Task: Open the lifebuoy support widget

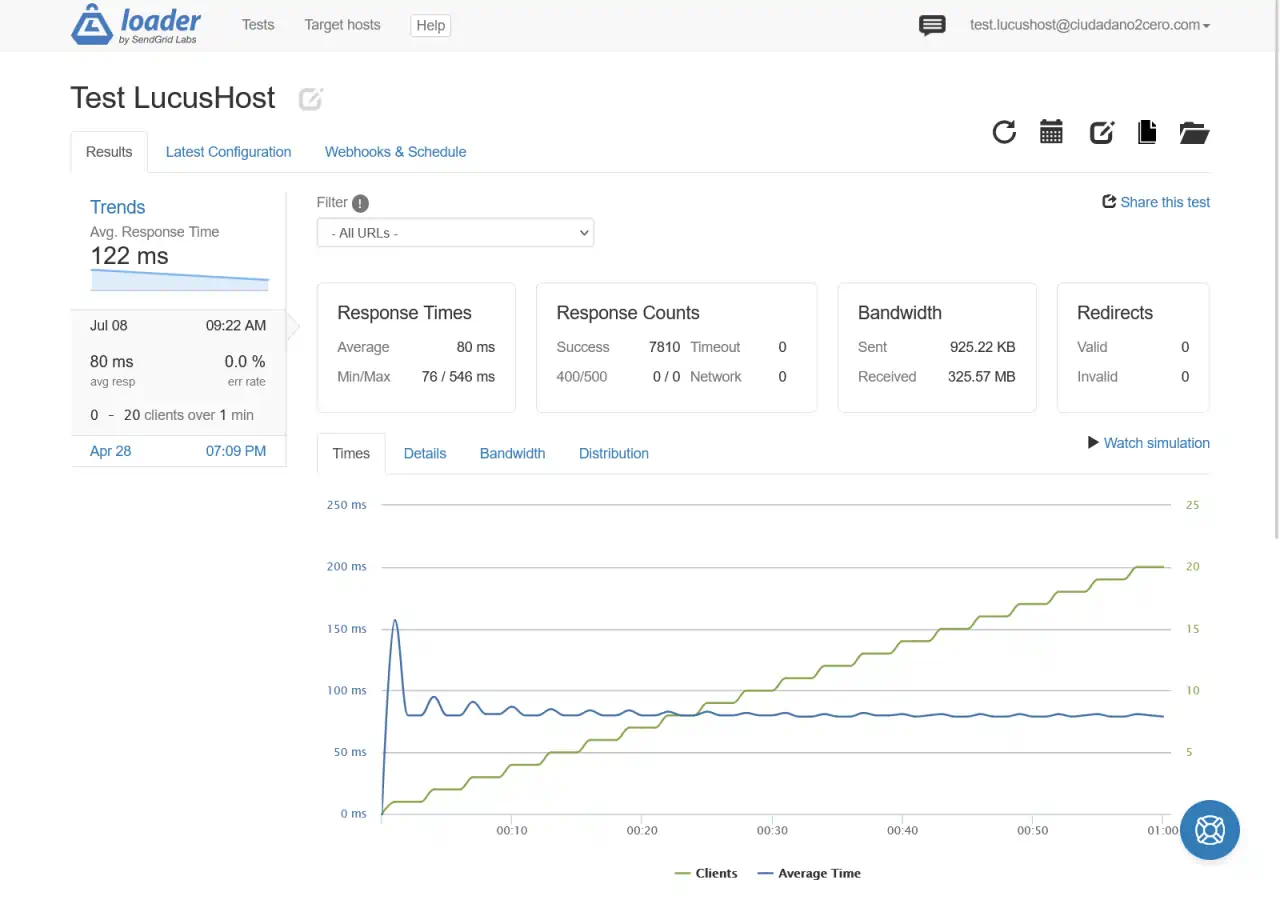Action: click(x=1210, y=830)
